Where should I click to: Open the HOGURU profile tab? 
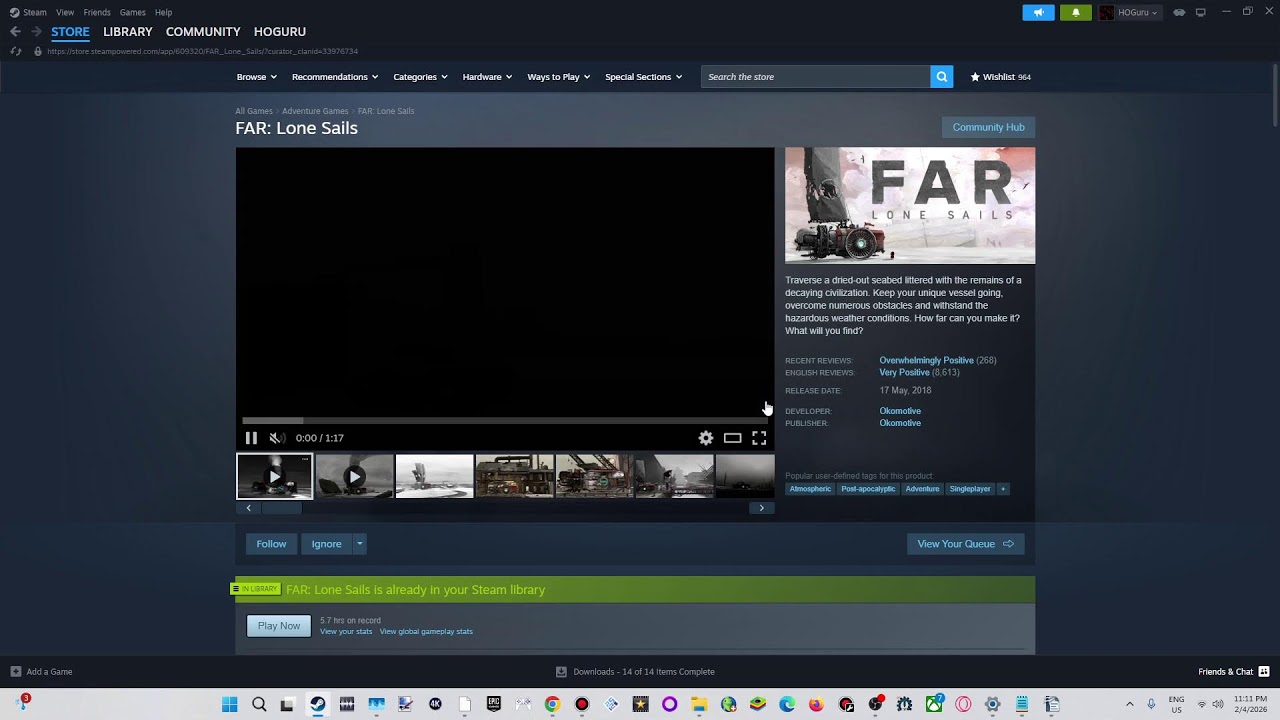point(280,32)
